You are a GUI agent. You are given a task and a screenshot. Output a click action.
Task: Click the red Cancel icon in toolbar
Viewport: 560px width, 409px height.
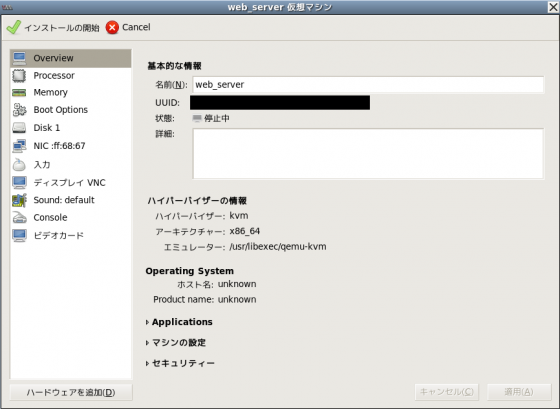[x=112, y=28]
